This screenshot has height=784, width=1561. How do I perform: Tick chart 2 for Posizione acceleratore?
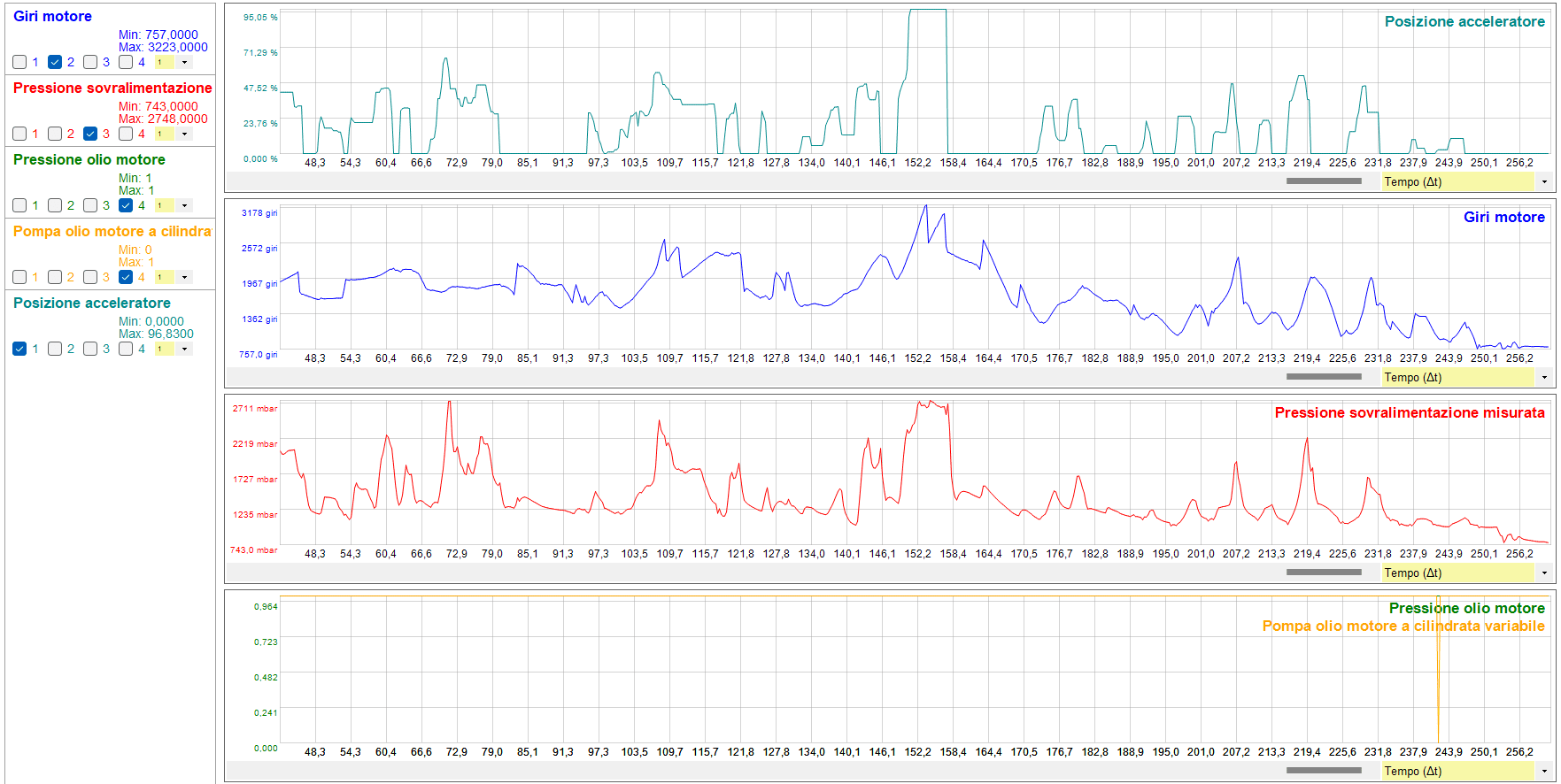(x=55, y=349)
